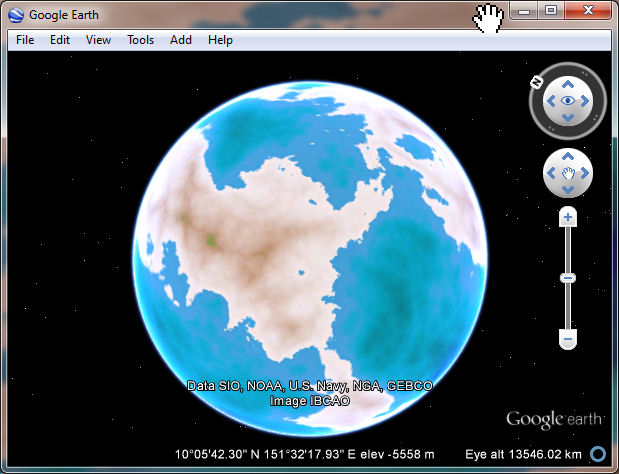Open the View menu
619x474 pixels.
98,40
